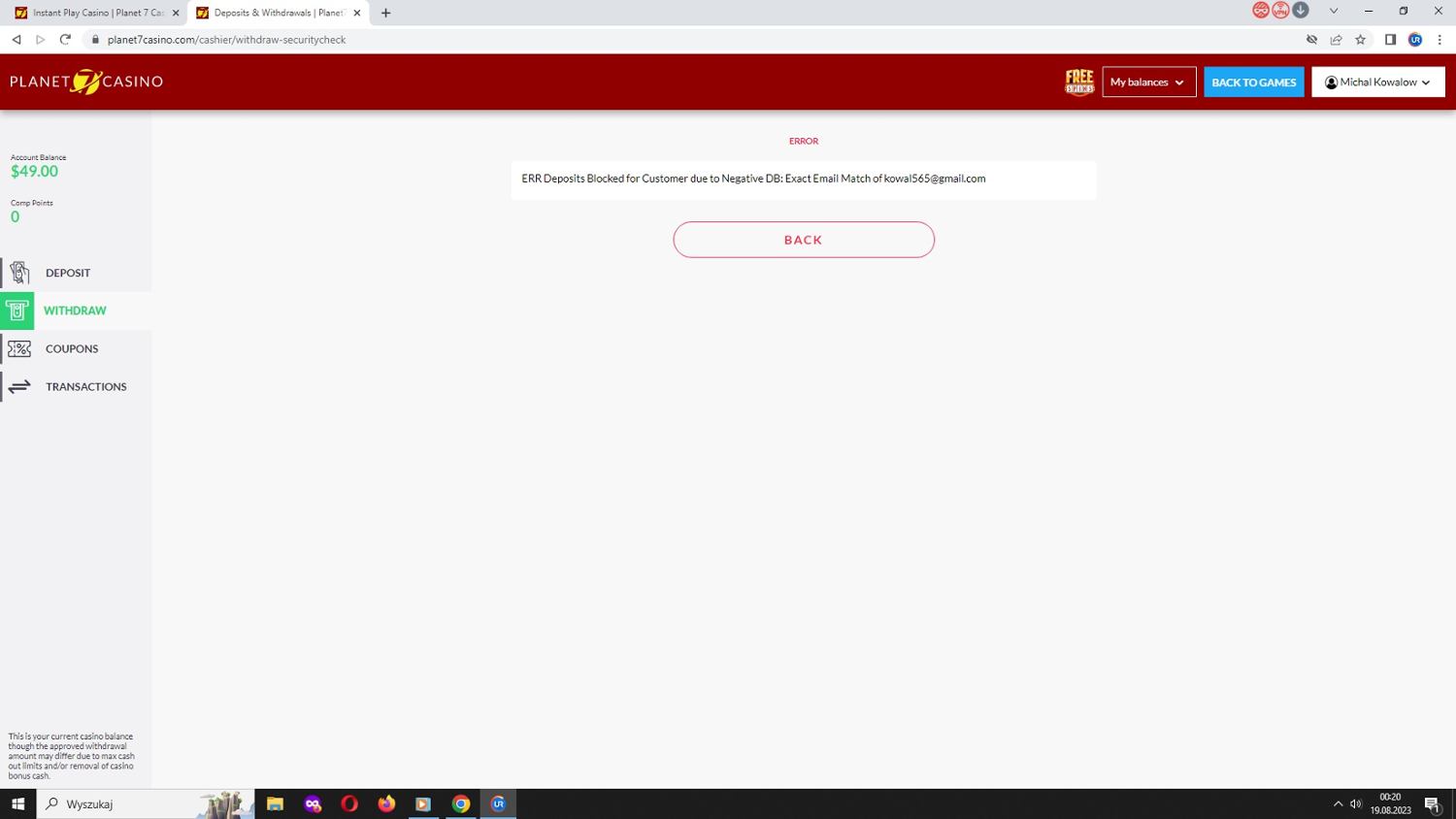Image resolution: width=1456 pixels, height=819 pixels.
Task: Bookmark this page with the star icon
Action: coord(1360,40)
